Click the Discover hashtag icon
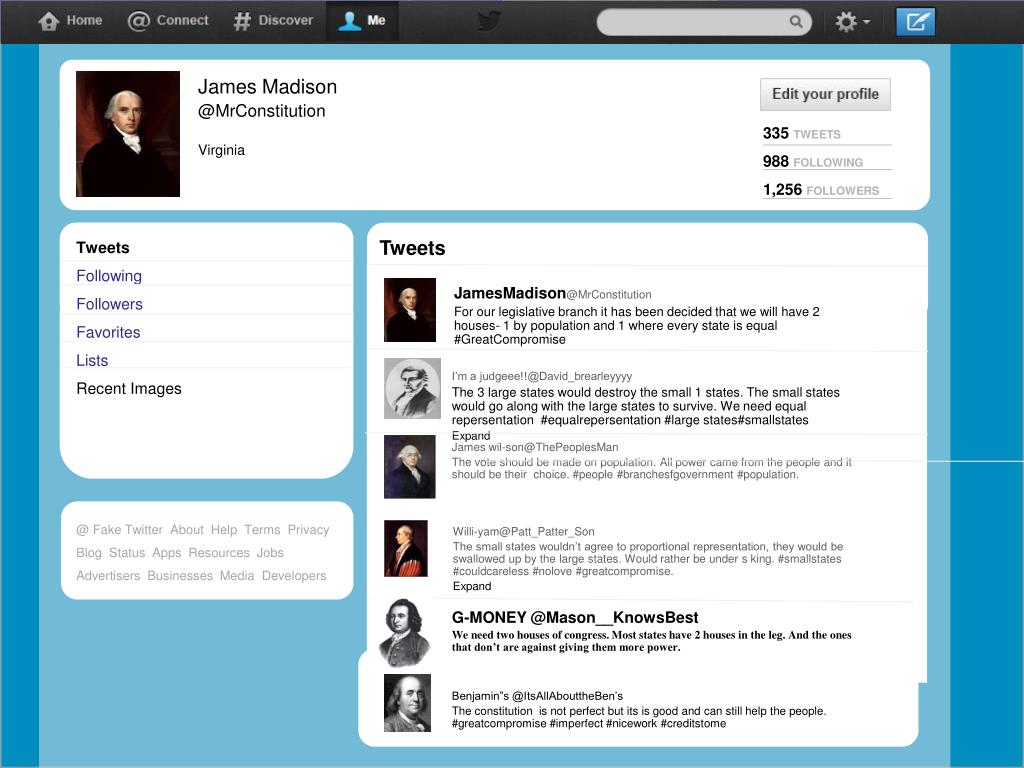This screenshot has width=1024, height=768. point(242,21)
